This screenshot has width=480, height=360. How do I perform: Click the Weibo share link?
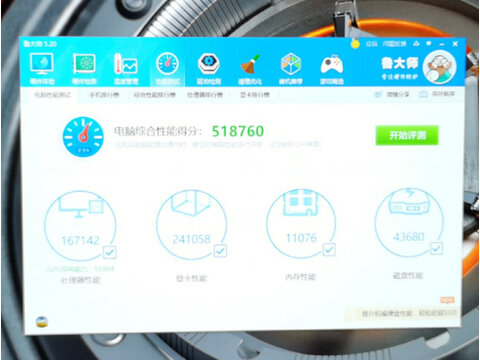pos(392,94)
